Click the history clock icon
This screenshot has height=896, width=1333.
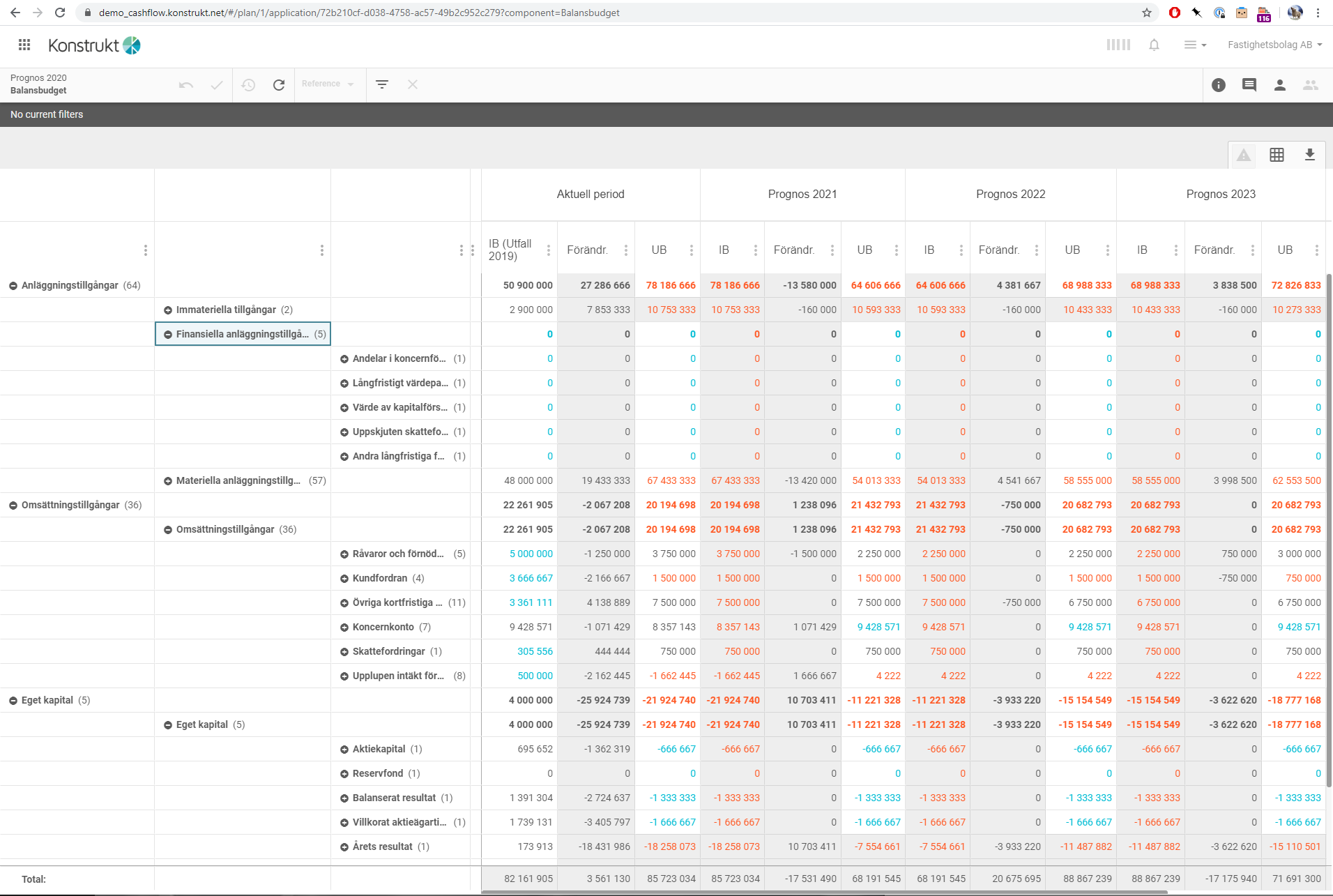pyautogui.click(x=248, y=85)
